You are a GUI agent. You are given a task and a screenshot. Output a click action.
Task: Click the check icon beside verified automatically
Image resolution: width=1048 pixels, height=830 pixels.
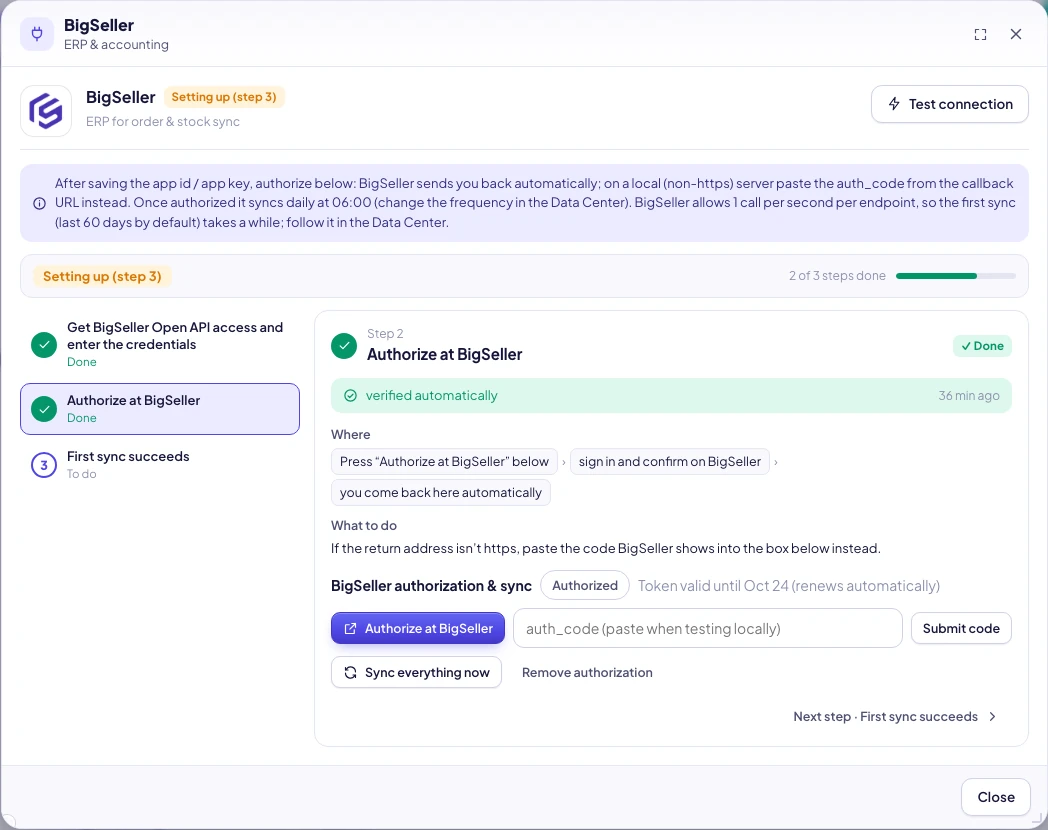pos(350,396)
